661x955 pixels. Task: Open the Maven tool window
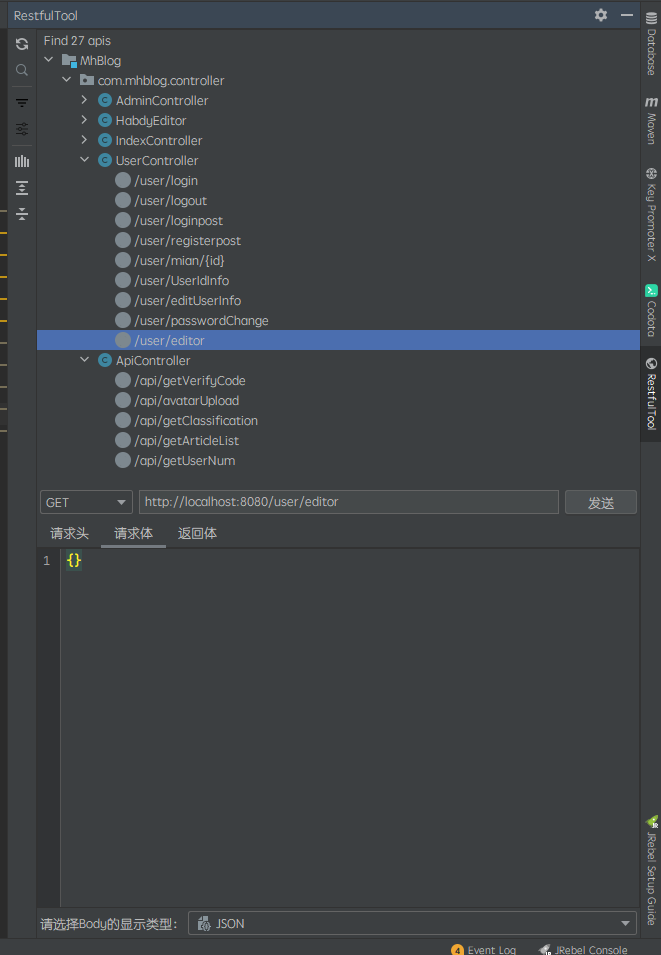coord(651,121)
